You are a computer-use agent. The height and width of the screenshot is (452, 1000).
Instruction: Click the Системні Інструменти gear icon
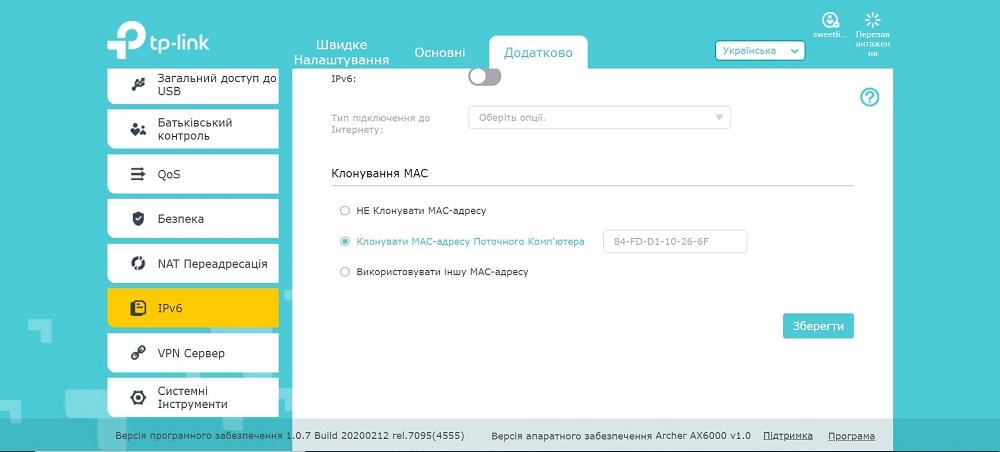point(138,397)
